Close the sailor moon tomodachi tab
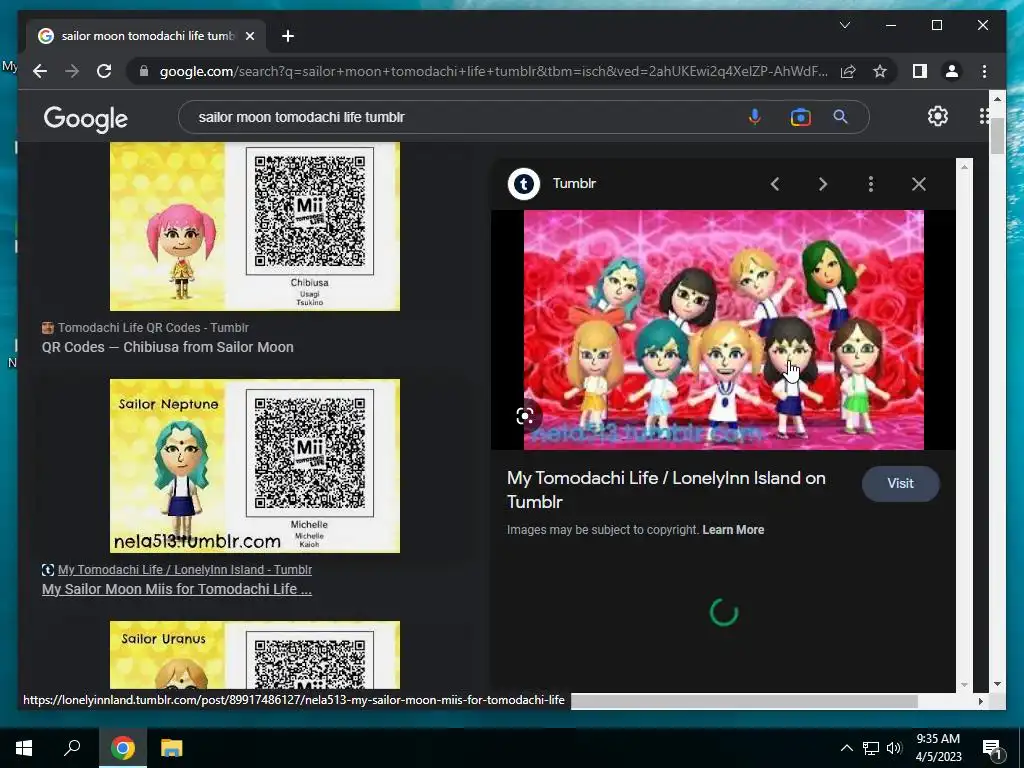This screenshot has height=768, width=1024. click(249, 36)
